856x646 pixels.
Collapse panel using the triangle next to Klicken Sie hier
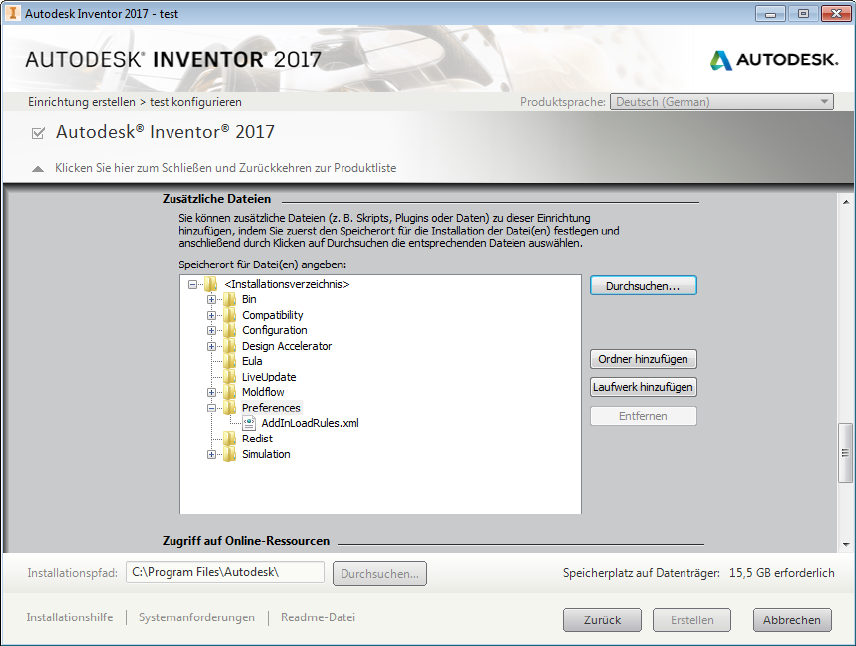pyautogui.click(x=38, y=169)
